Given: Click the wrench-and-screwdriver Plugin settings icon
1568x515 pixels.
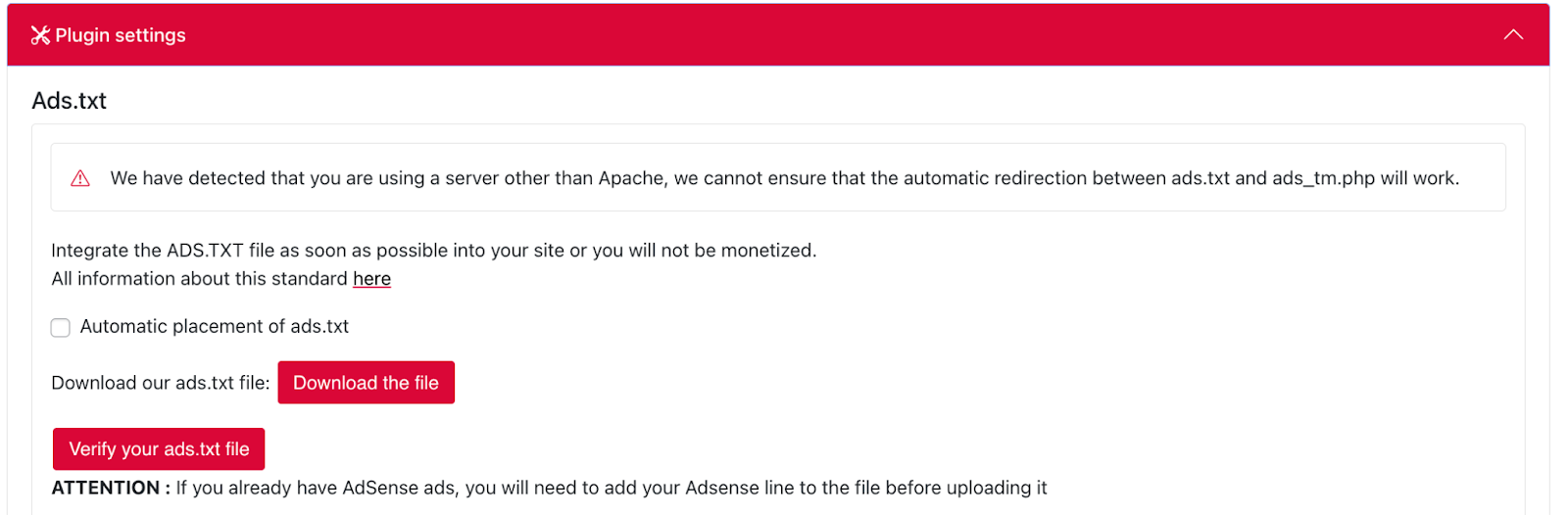Looking at the screenshot, I should click(40, 35).
